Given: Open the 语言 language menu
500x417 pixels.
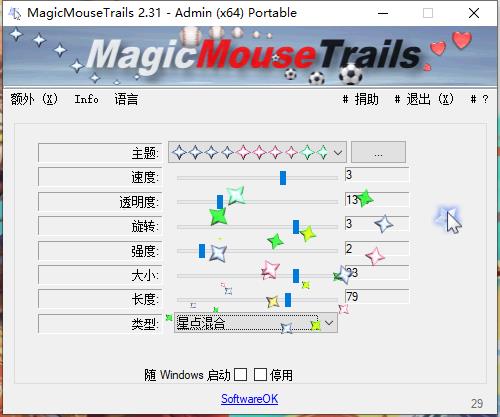Looking at the screenshot, I should coord(126,99).
